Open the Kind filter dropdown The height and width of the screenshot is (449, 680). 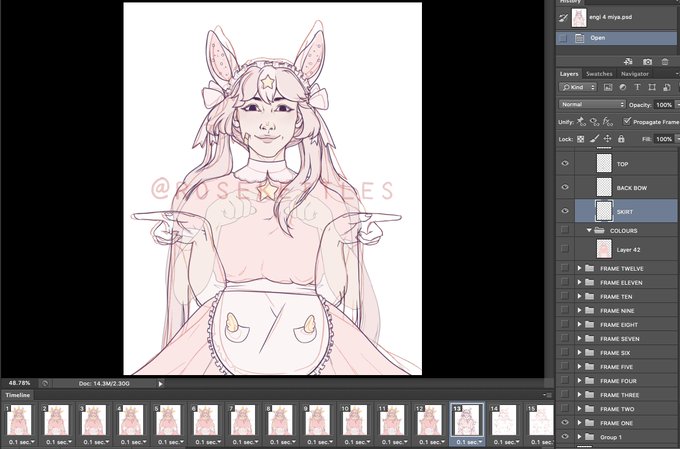tap(578, 87)
